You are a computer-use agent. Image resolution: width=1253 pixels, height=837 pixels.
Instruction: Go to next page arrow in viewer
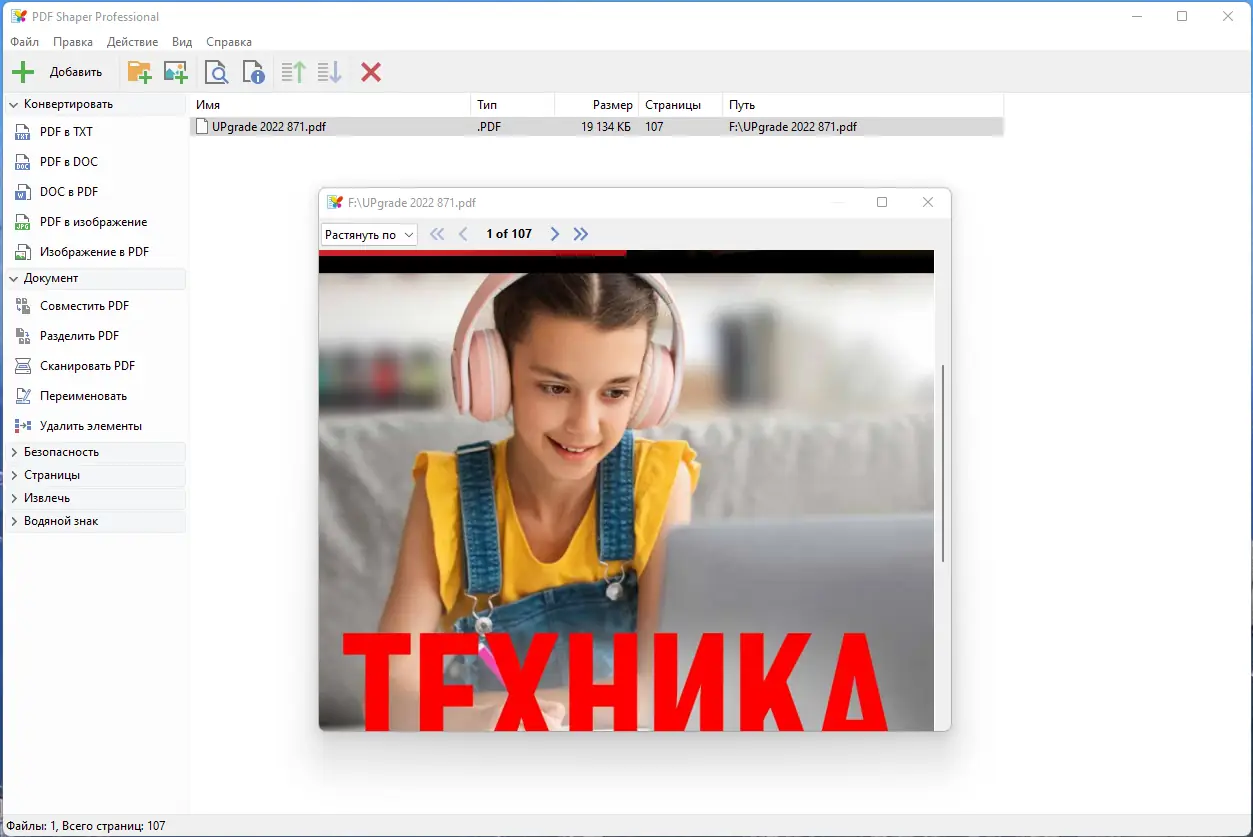pos(554,233)
